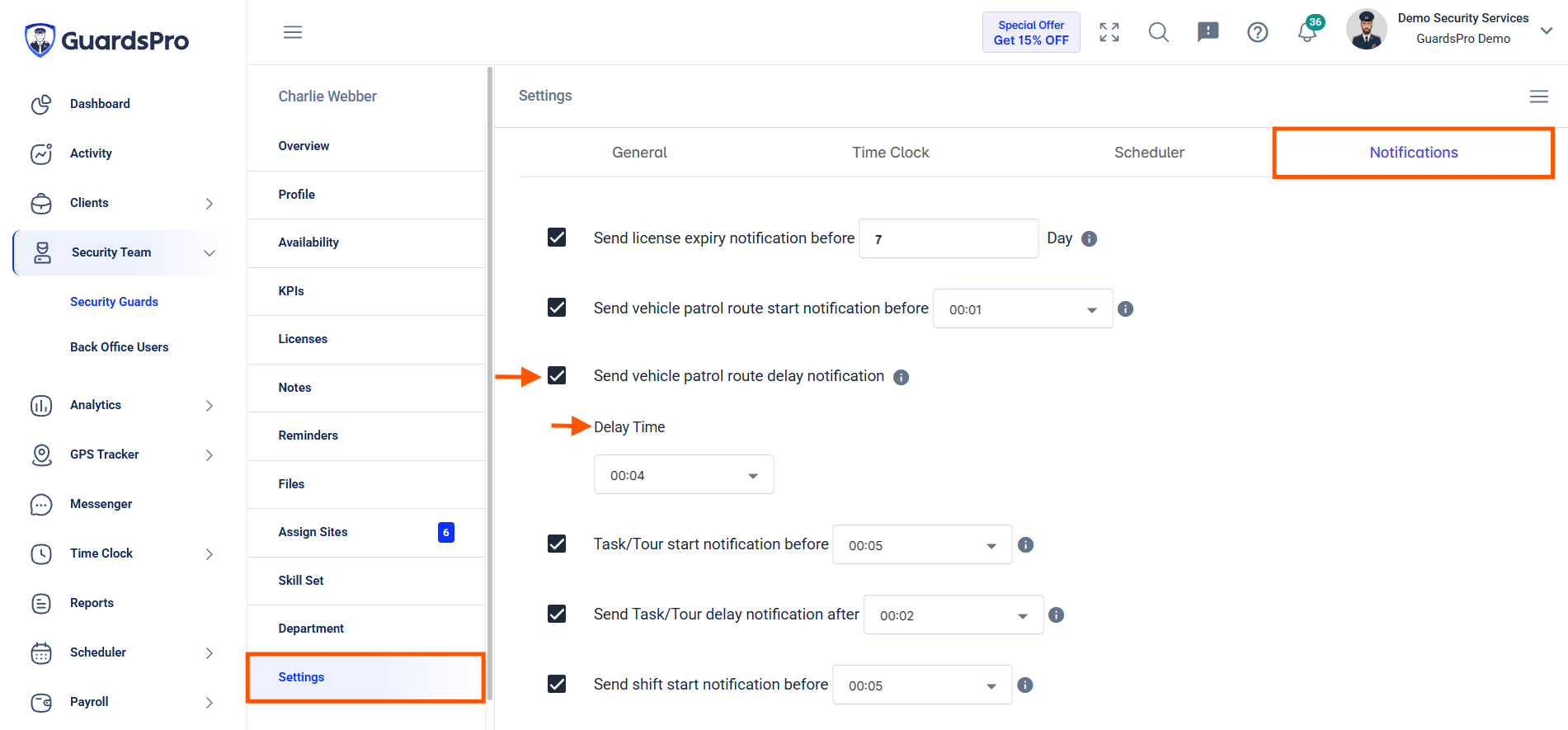
Task: Uncheck license expiry notification checkbox
Action: pos(557,238)
